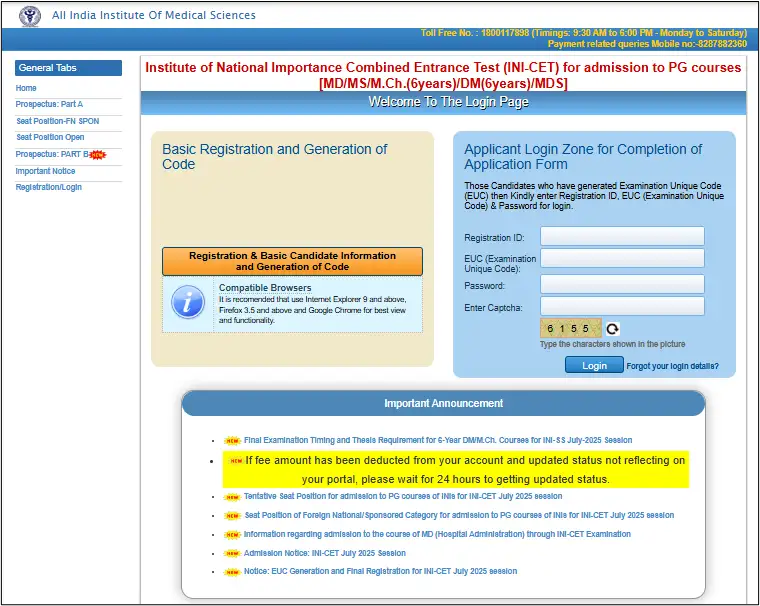Focus the Enter Captcha field

point(622,306)
